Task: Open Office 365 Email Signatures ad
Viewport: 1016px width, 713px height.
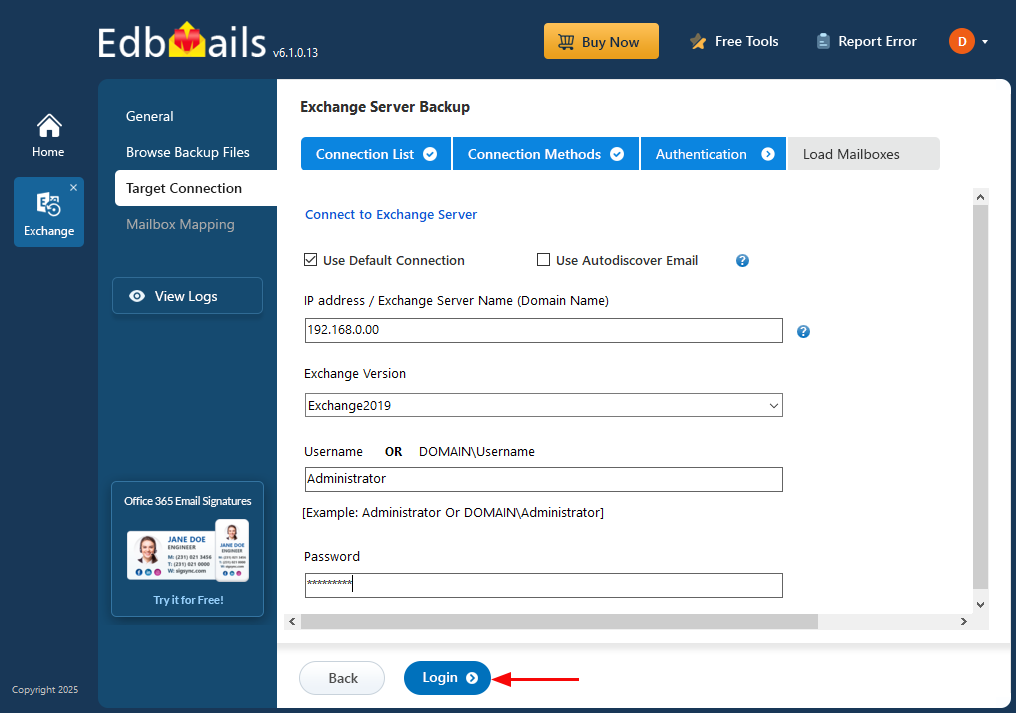Action: (x=187, y=549)
